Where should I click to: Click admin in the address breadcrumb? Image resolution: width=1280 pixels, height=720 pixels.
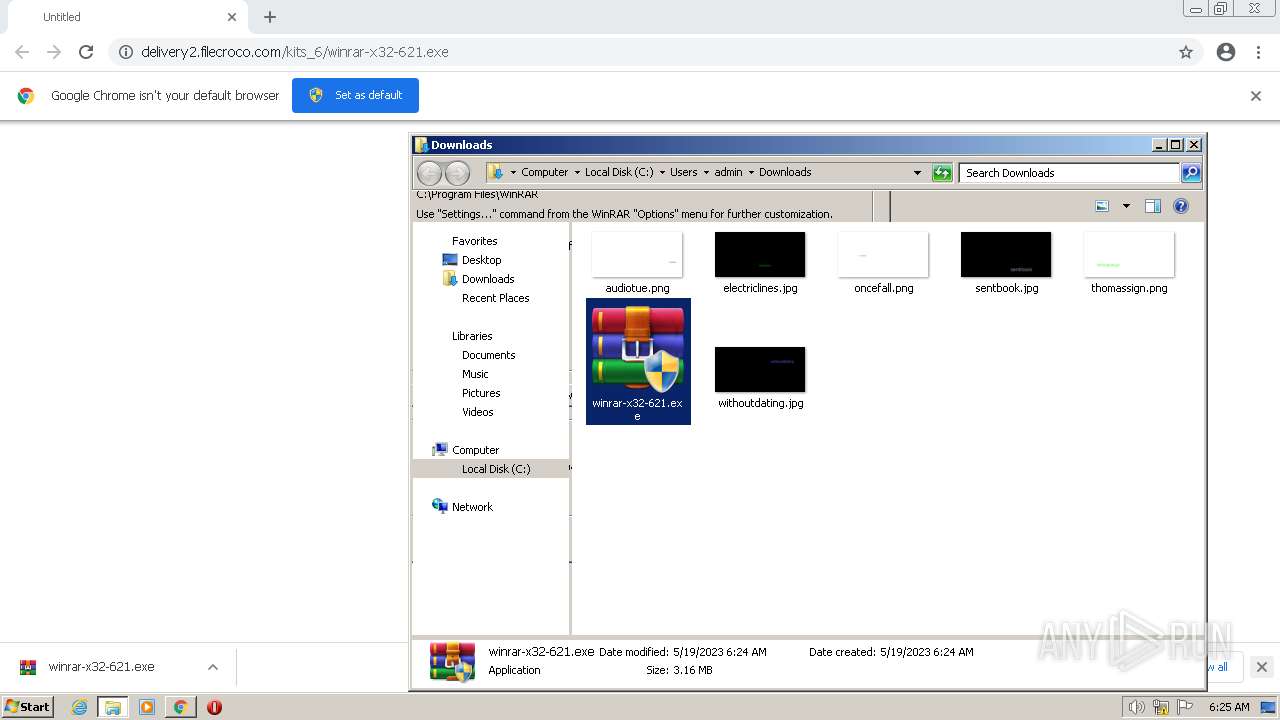(728, 172)
